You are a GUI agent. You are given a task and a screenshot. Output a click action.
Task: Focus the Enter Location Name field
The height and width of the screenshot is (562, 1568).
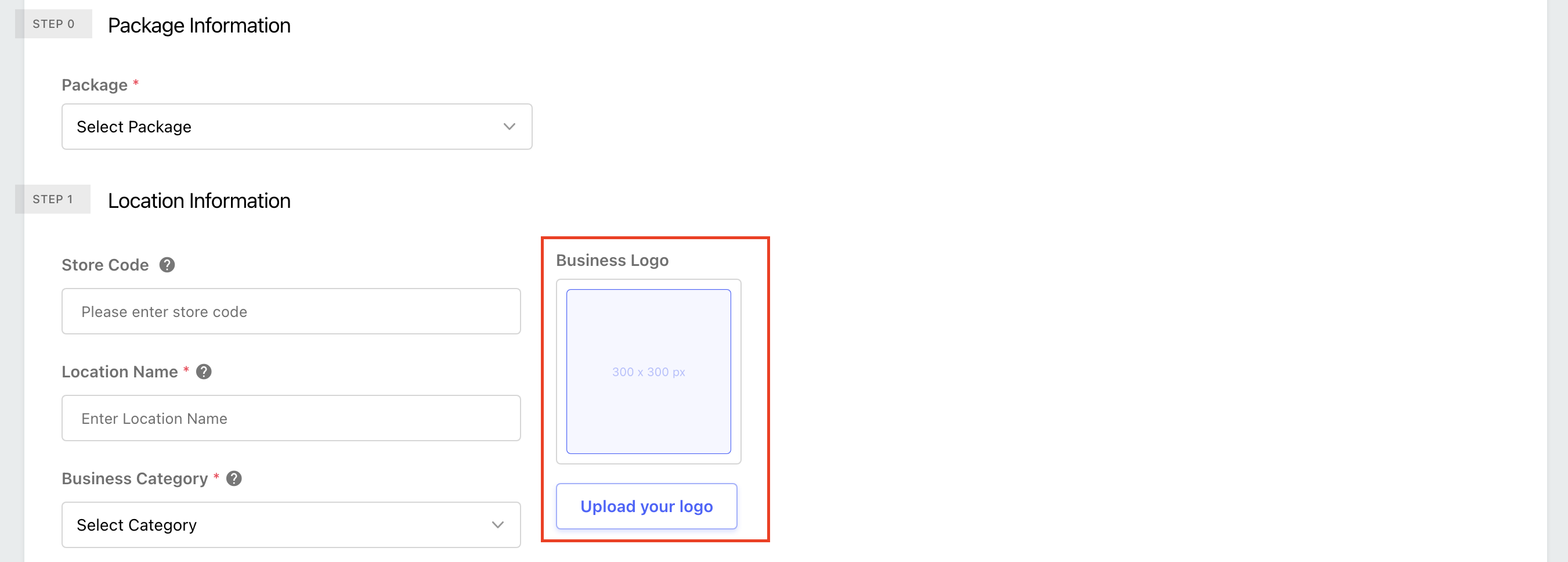pyautogui.click(x=291, y=418)
